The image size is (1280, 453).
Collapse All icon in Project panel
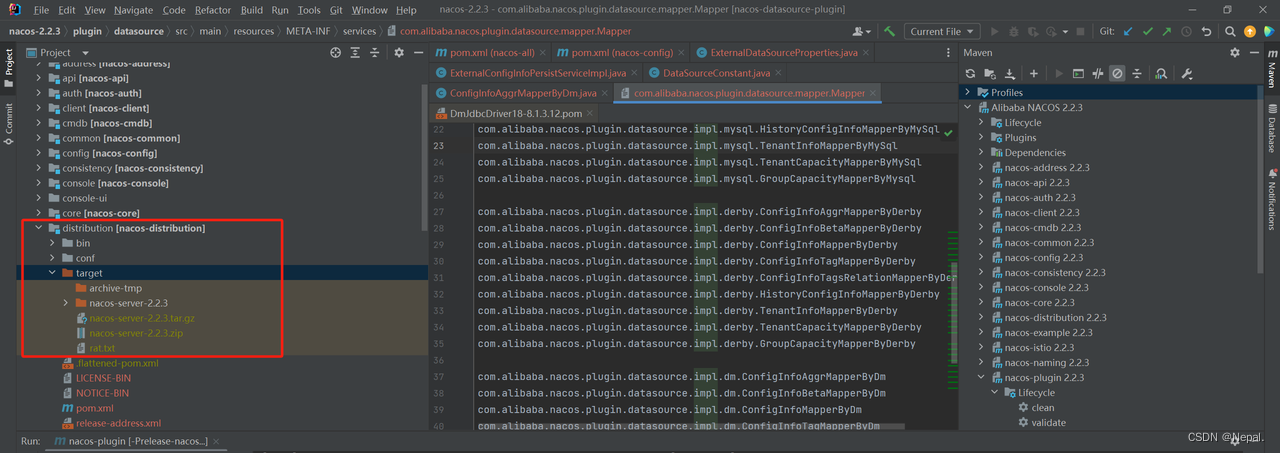(x=375, y=52)
